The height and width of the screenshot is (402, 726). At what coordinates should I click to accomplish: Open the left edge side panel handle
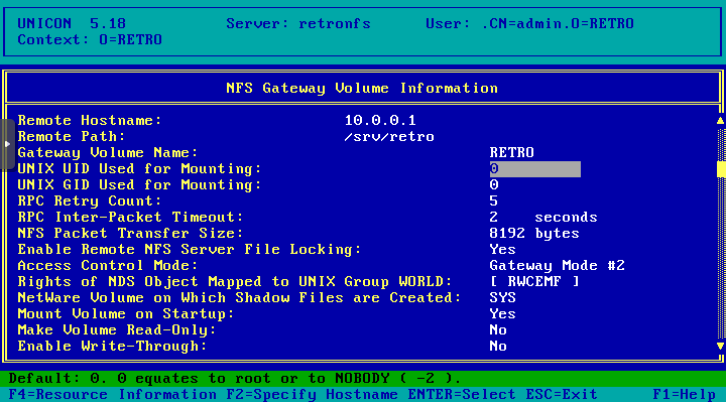coord(7,144)
